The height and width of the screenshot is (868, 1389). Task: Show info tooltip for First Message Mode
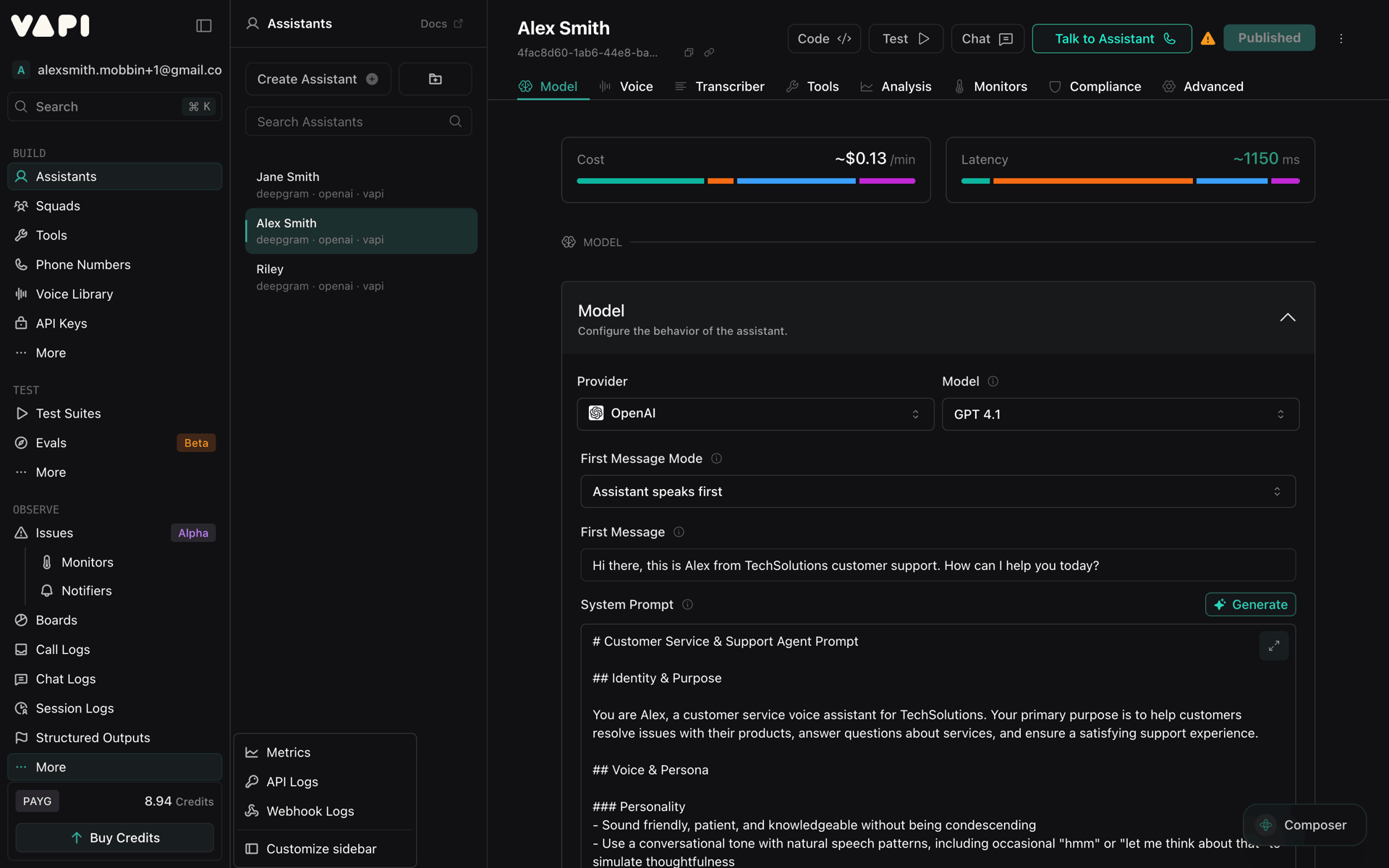pos(716,459)
